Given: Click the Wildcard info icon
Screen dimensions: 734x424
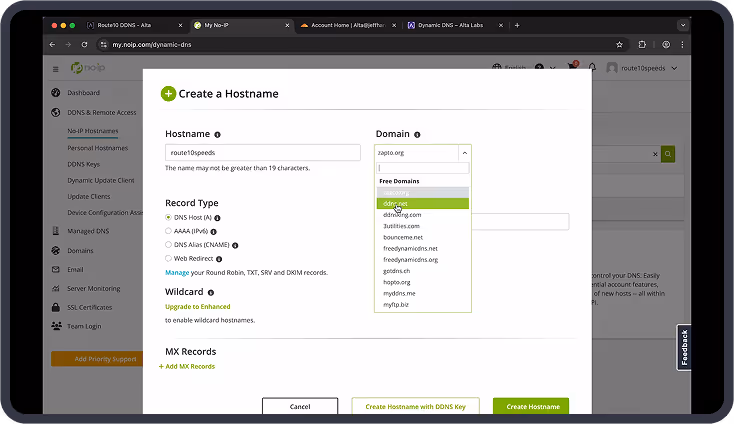Looking at the screenshot, I should click(x=211, y=292).
